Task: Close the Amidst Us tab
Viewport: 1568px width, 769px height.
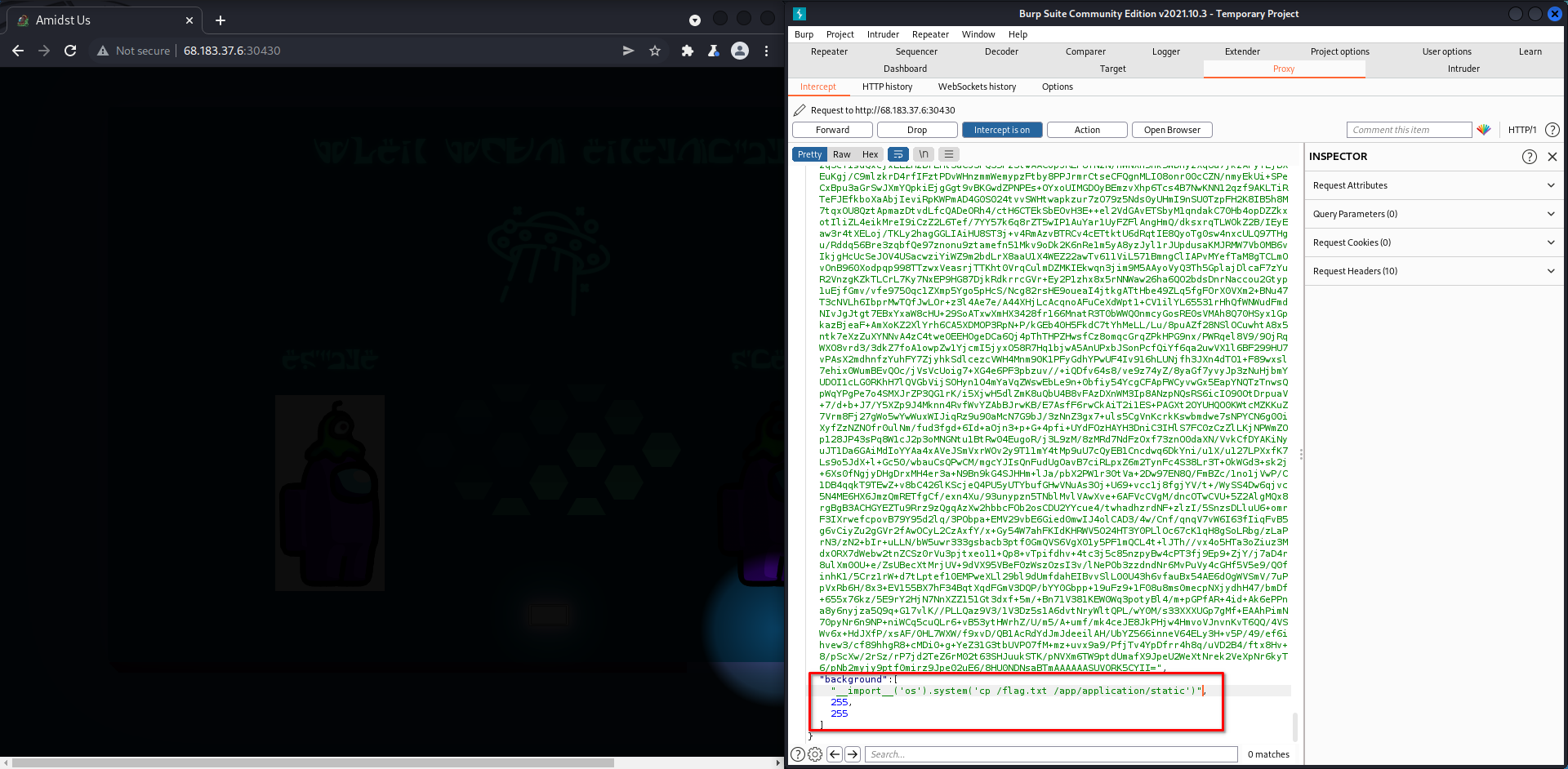Action: click(189, 20)
